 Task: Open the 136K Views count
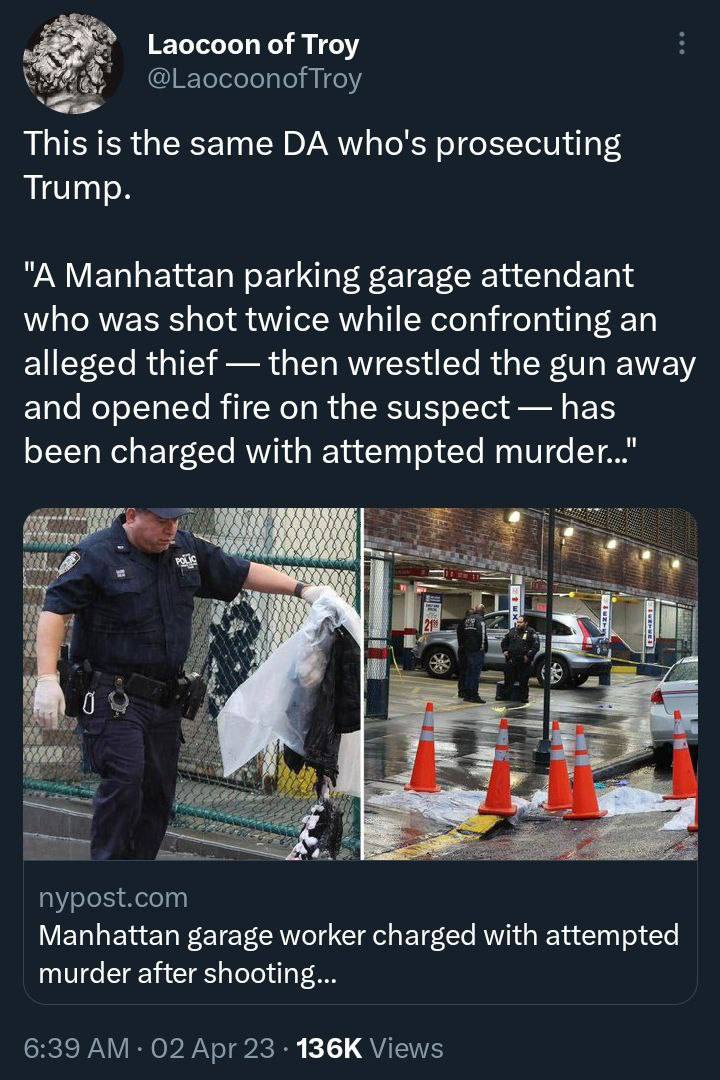(x=369, y=1048)
